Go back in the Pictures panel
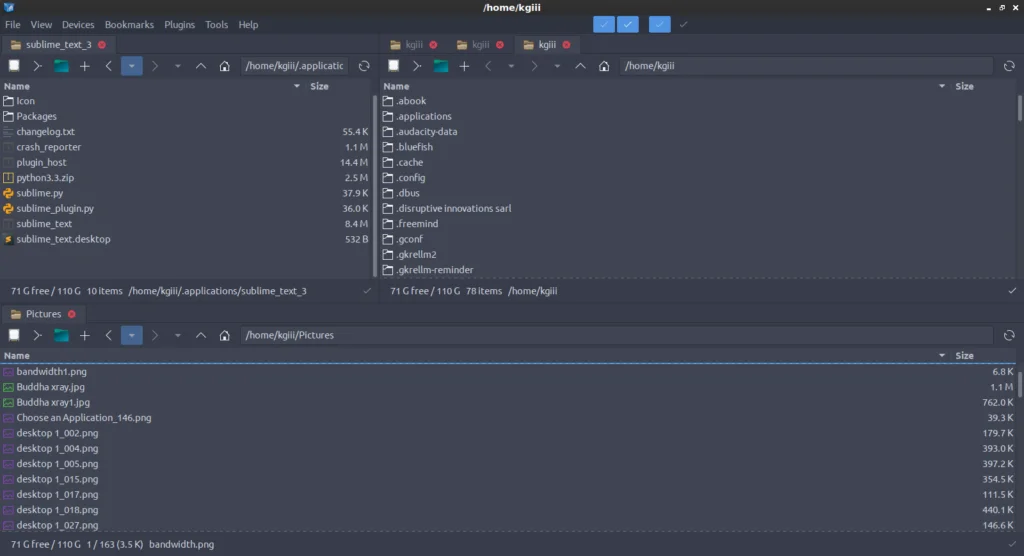Image resolution: width=1024 pixels, height=556 pixels. coord(108,335)
